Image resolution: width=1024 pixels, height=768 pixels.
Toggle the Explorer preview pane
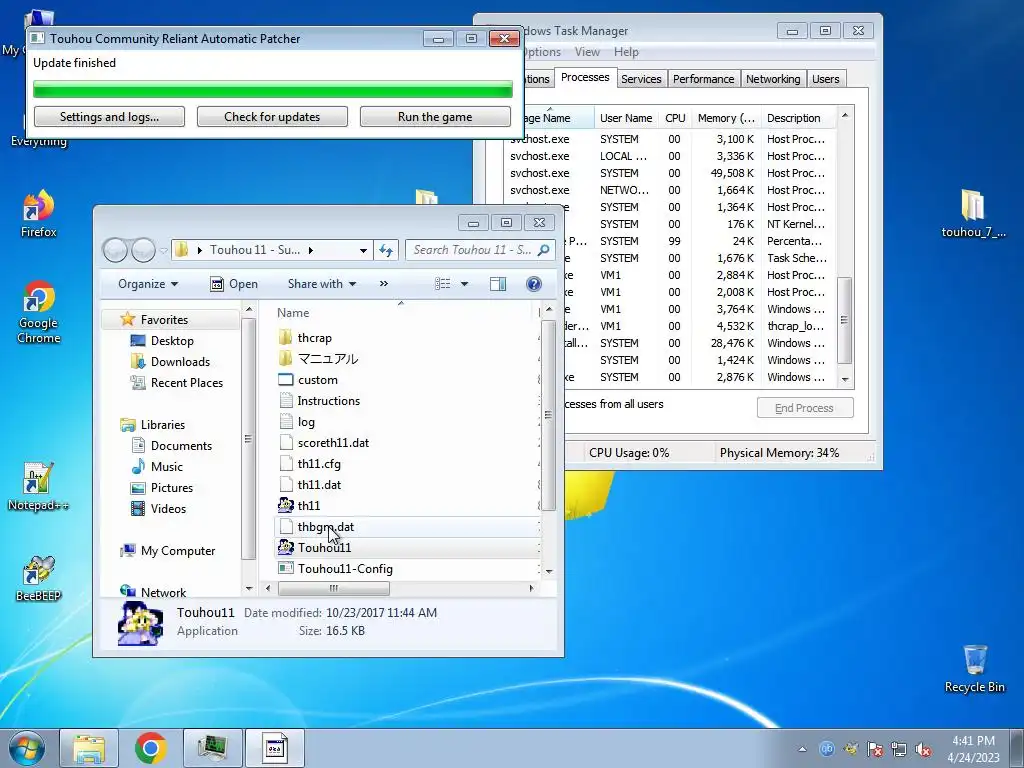498,283
